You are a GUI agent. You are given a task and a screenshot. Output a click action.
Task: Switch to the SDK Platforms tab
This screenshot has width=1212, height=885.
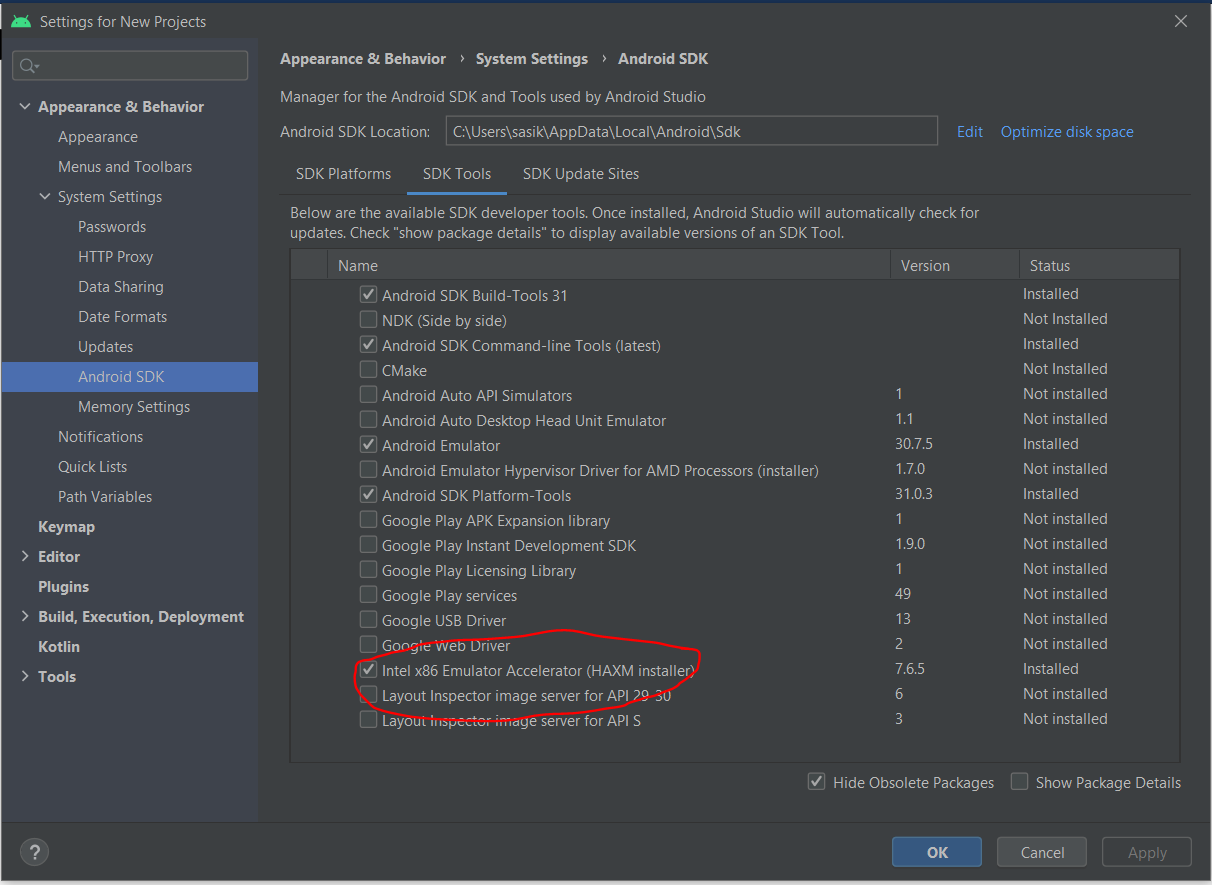[343, 174]
